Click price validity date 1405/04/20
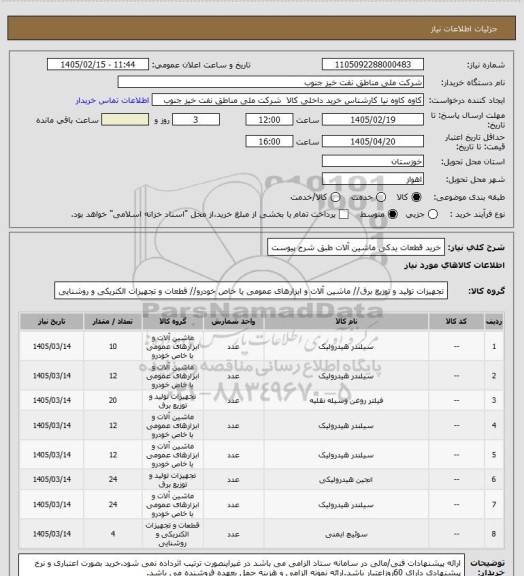 click(x=373, y=141)
